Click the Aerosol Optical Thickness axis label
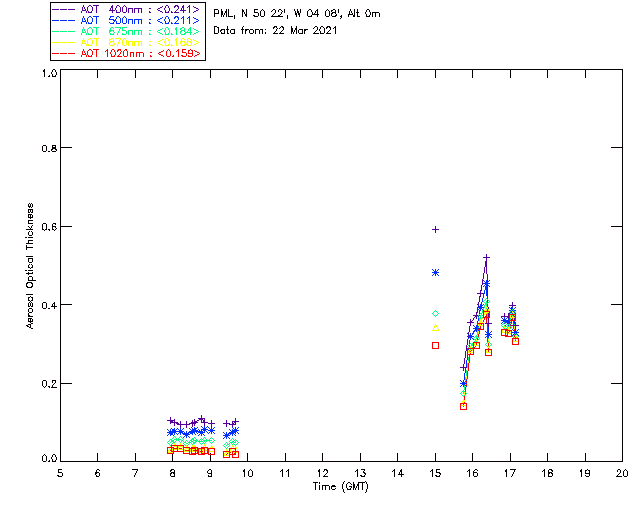 click(29, 266)
